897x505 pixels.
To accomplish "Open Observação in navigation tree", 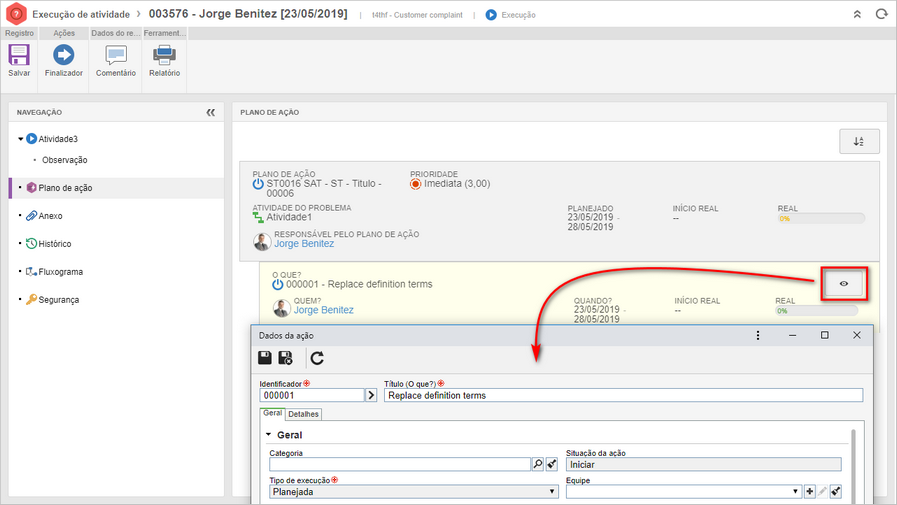I will click(x=65, y=160).
